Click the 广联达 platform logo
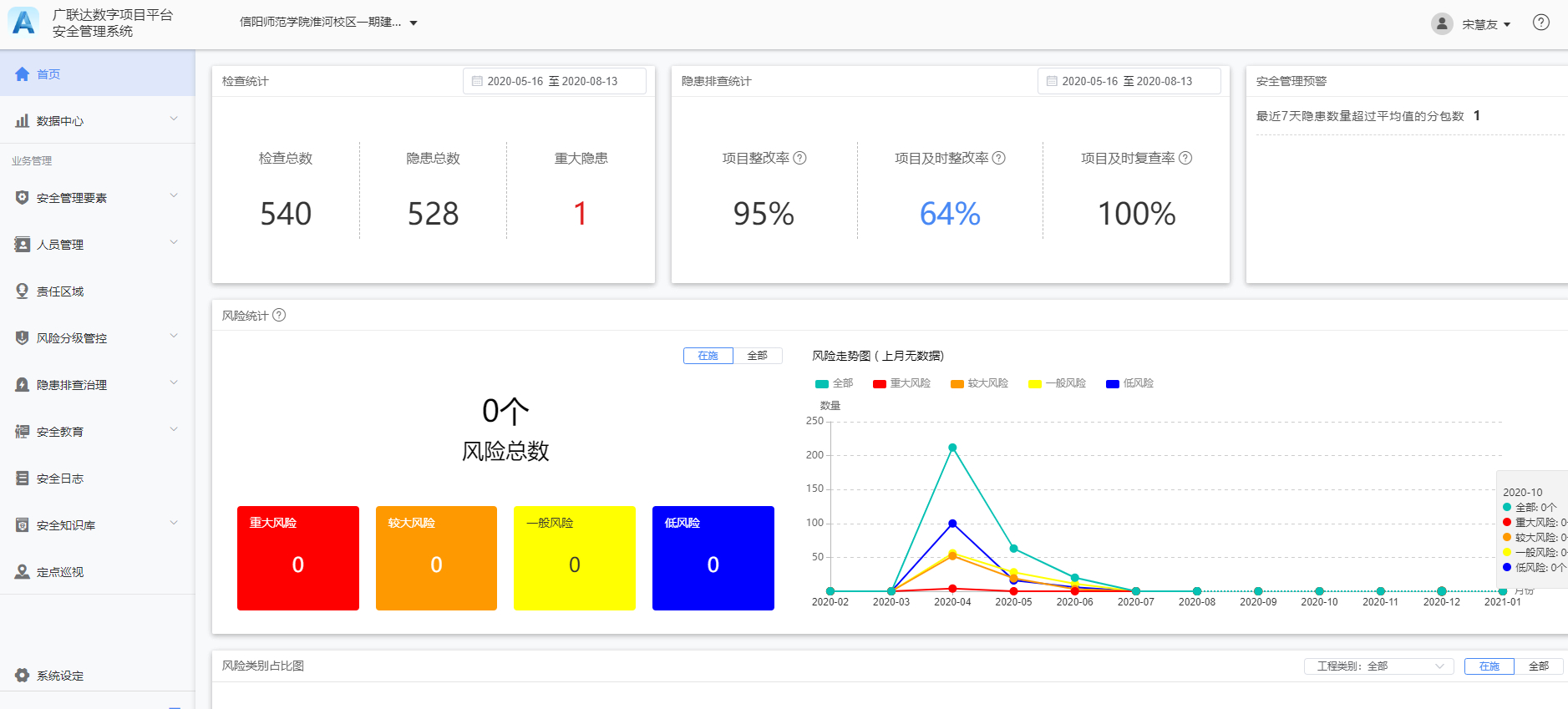Screen dimensions: 1568x709 pyautogui.click(x=24, y=23)
